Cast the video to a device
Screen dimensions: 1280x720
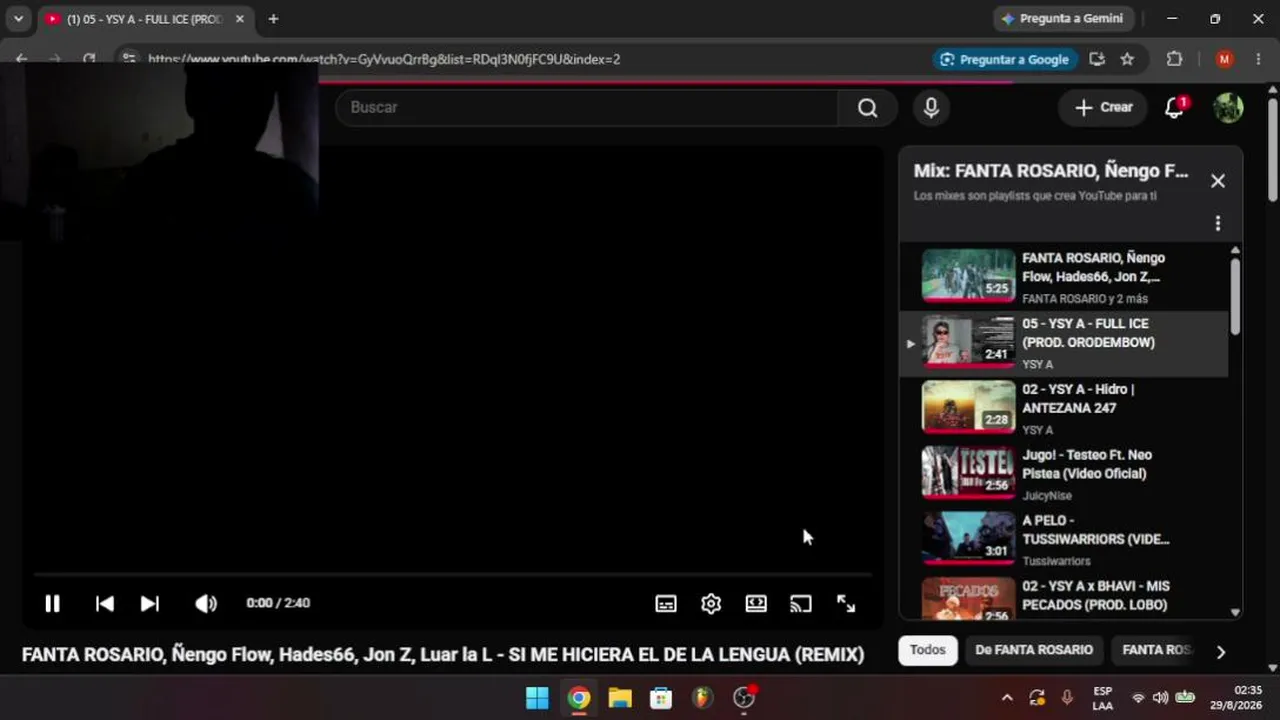click(801, 603)
